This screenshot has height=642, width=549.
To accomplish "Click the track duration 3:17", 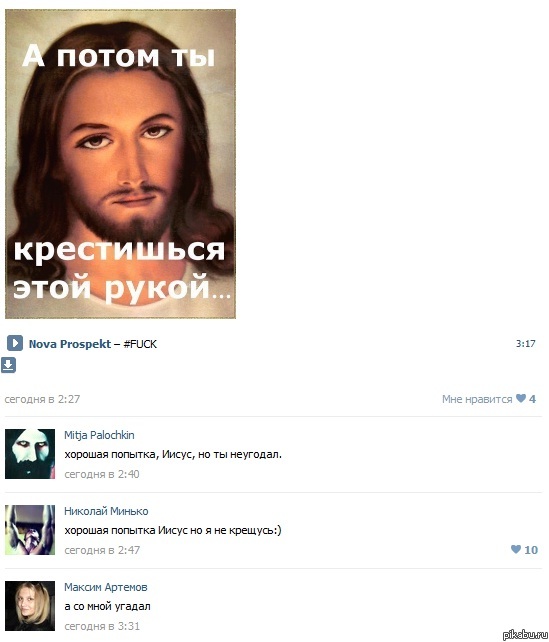I will 526,344.
